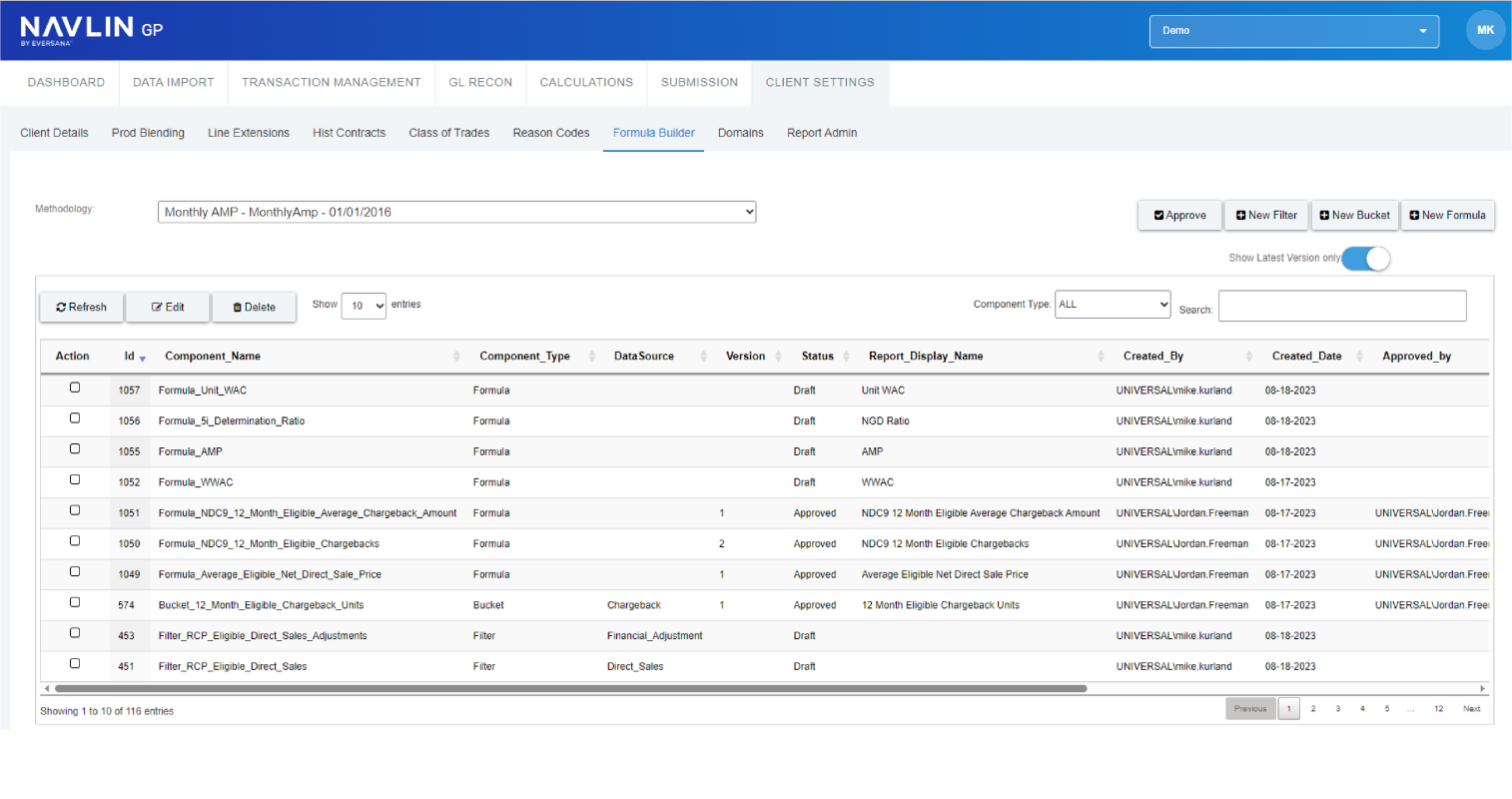Click the Refresh button
The height and width of the screenshot is (799, 1512).
coord(82,308)
